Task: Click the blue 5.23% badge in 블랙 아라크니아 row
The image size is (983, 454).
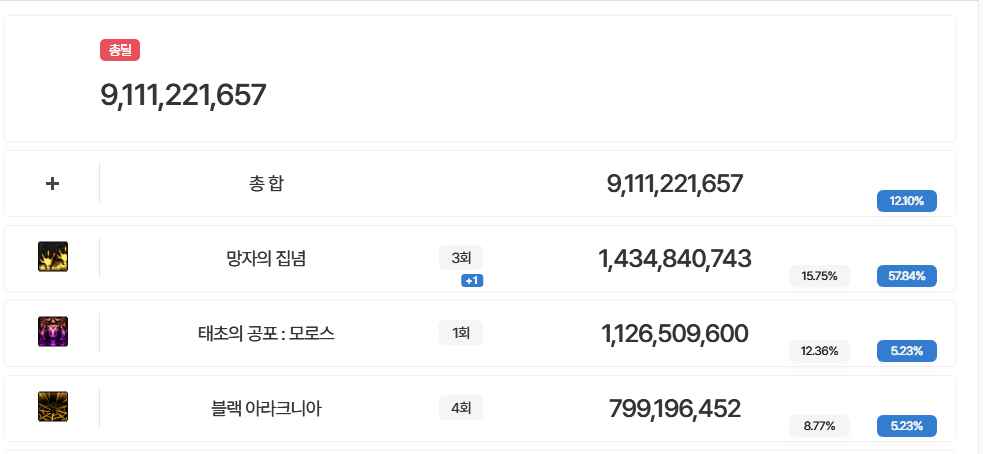Action: pos(907,426)
